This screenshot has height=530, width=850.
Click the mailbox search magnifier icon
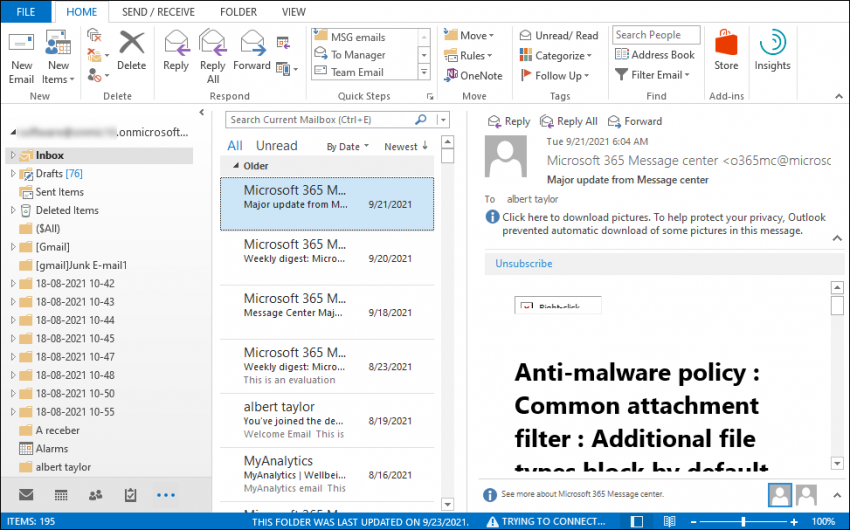421,120
